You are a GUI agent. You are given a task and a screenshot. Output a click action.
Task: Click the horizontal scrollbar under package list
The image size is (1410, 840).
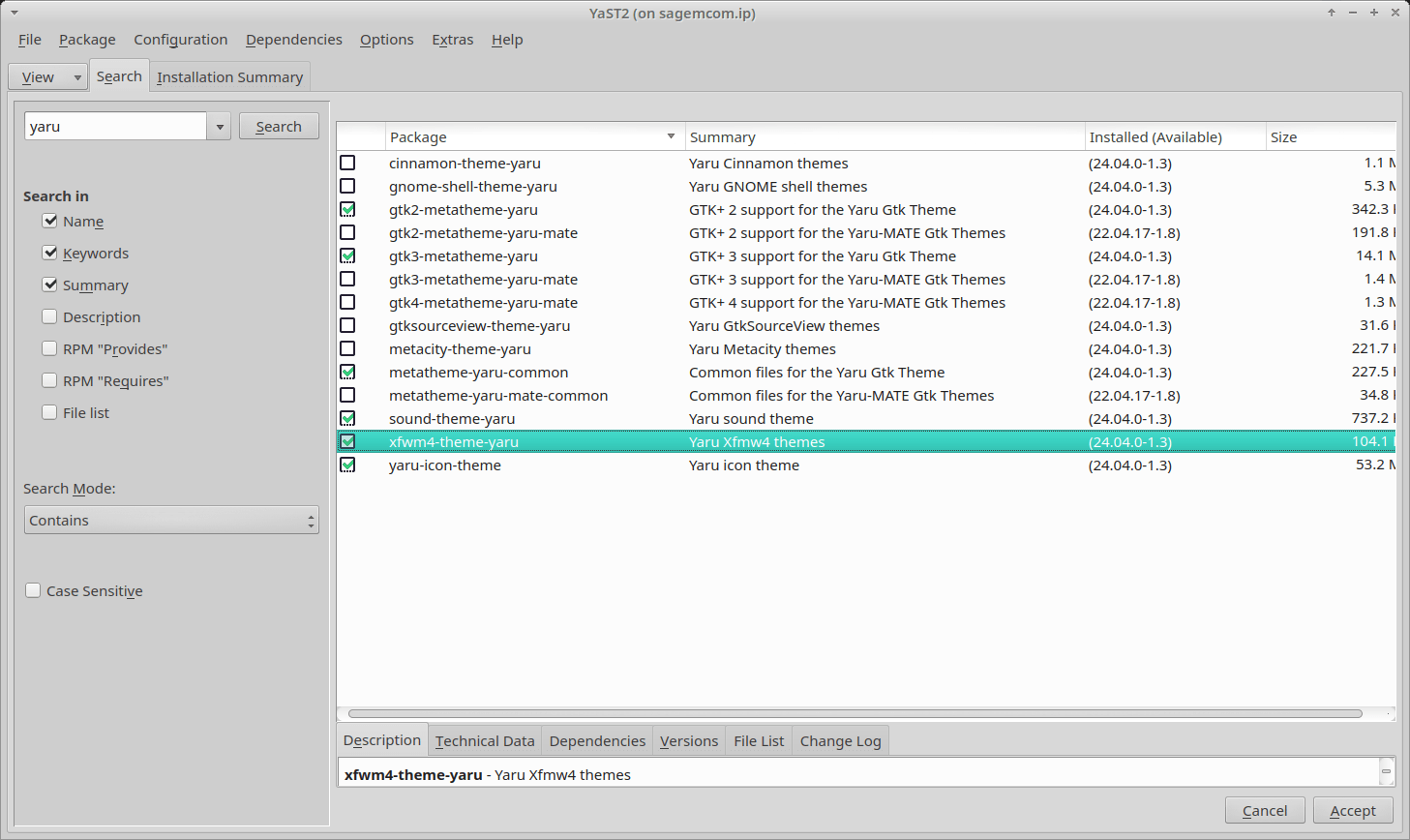[x=855, y=714]
